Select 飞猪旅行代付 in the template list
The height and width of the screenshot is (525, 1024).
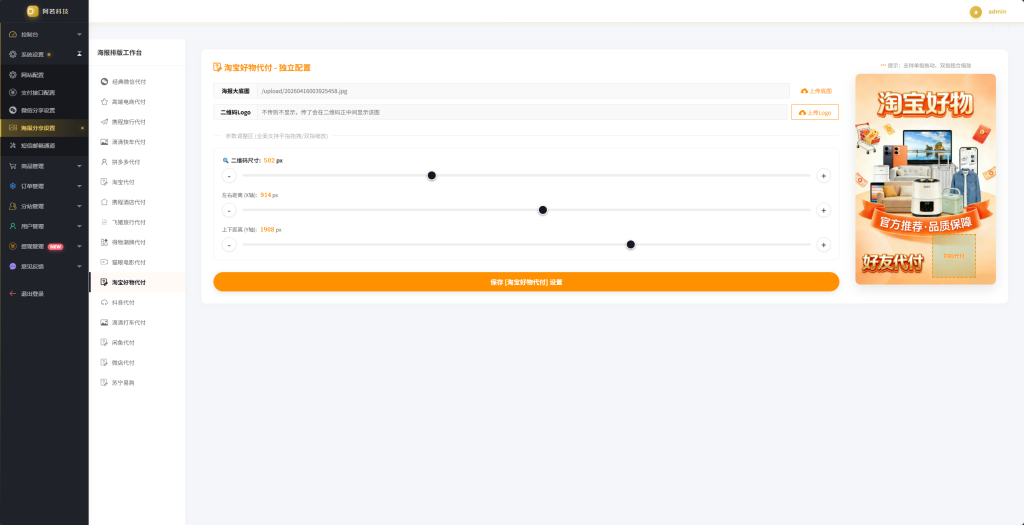[137, 222]
